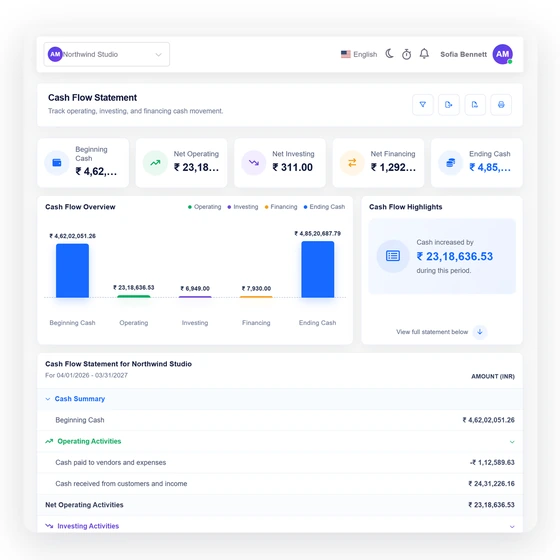Screen dimensions: 560x560
Task: Select Cash paid to vendors and expenses
Action: coord(280,462)
